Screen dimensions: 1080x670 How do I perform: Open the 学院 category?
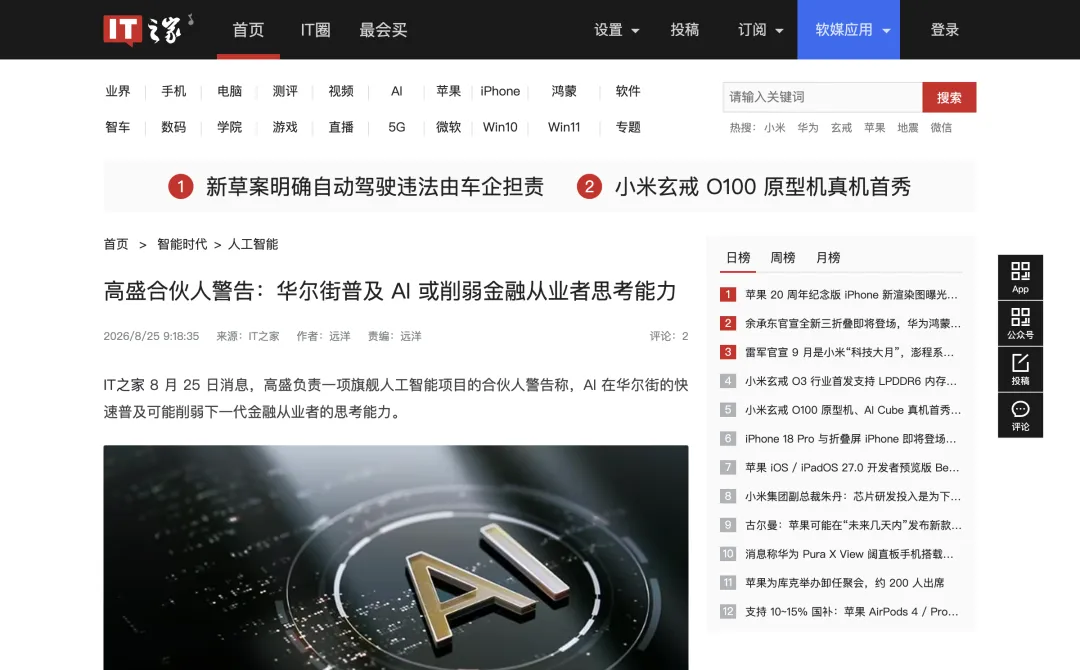tap(229, 127)
